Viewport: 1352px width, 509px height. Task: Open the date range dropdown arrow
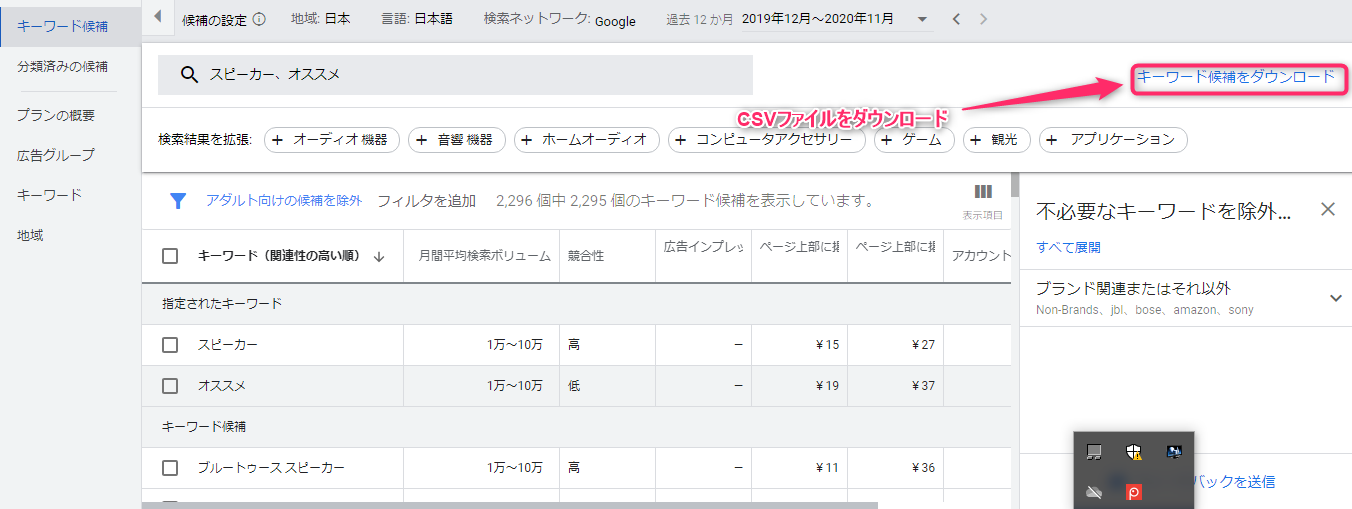[x=922, y=19]
